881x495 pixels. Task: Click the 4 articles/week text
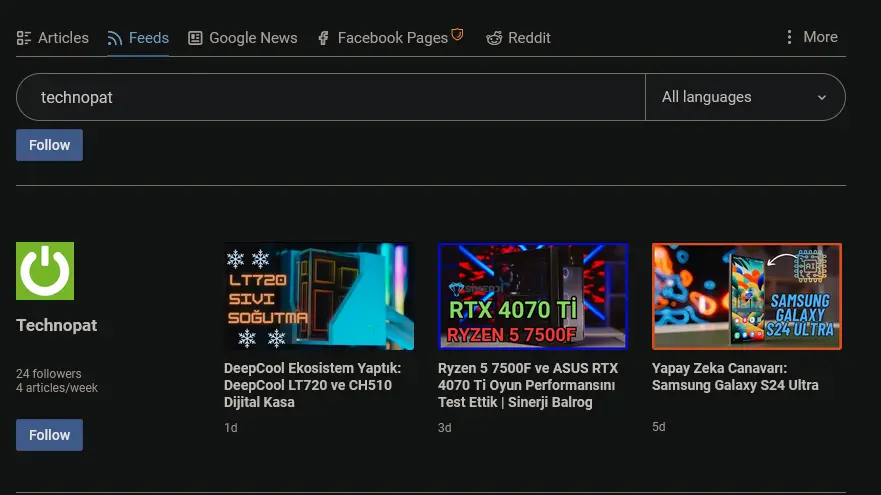point(57,388)
